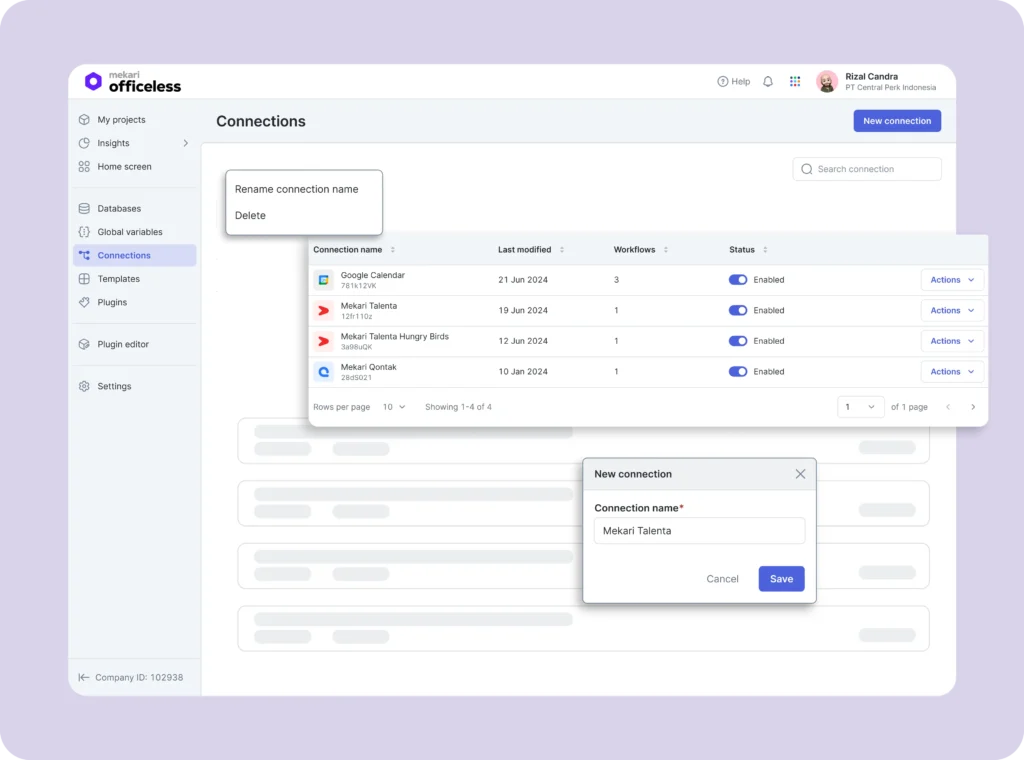Close the New connection dialog
Image resolution: width=1024 pixels, height=760 pixels.
tap(800, 474)
